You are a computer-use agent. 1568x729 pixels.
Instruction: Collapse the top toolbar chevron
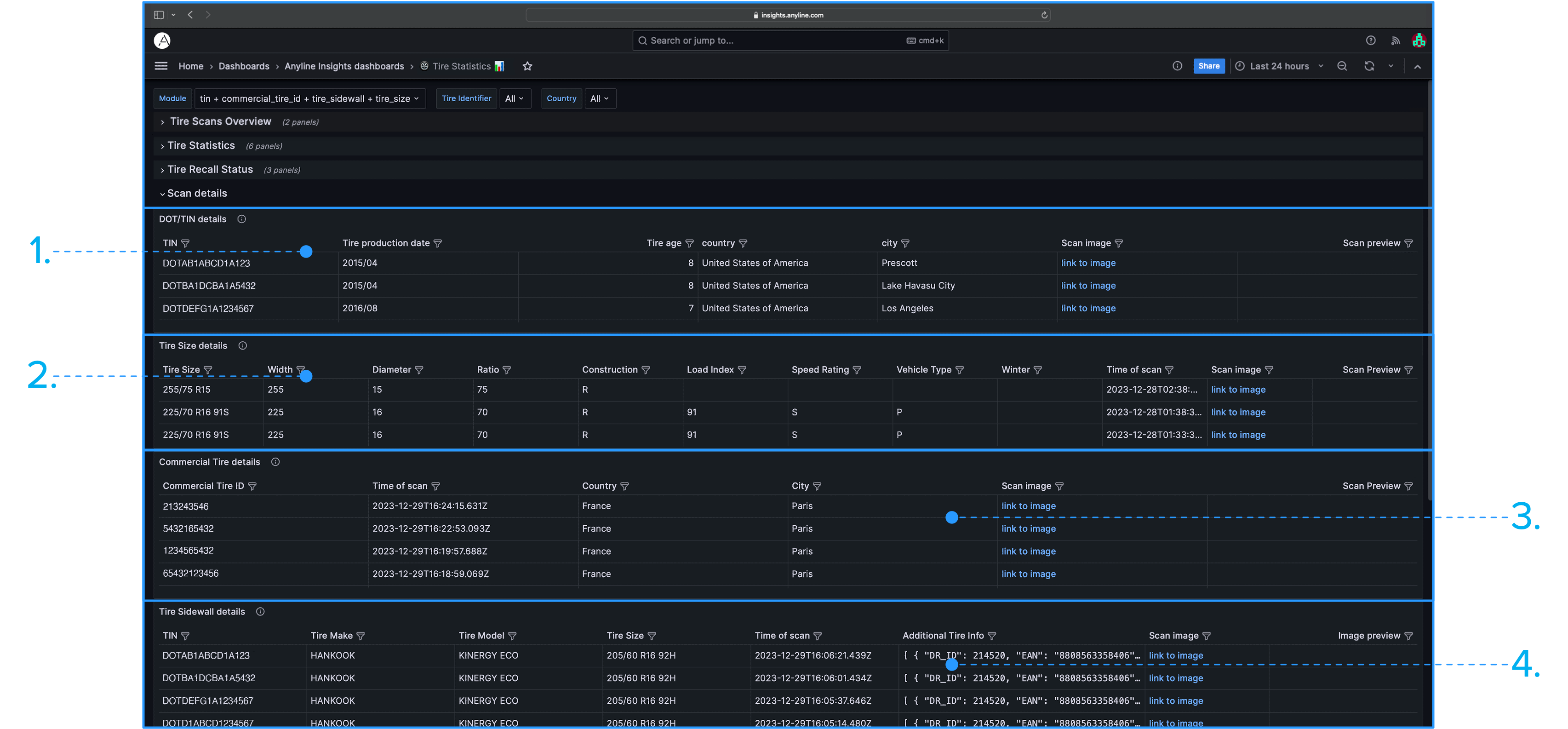pyautogui.click(x=1417, y=67)
